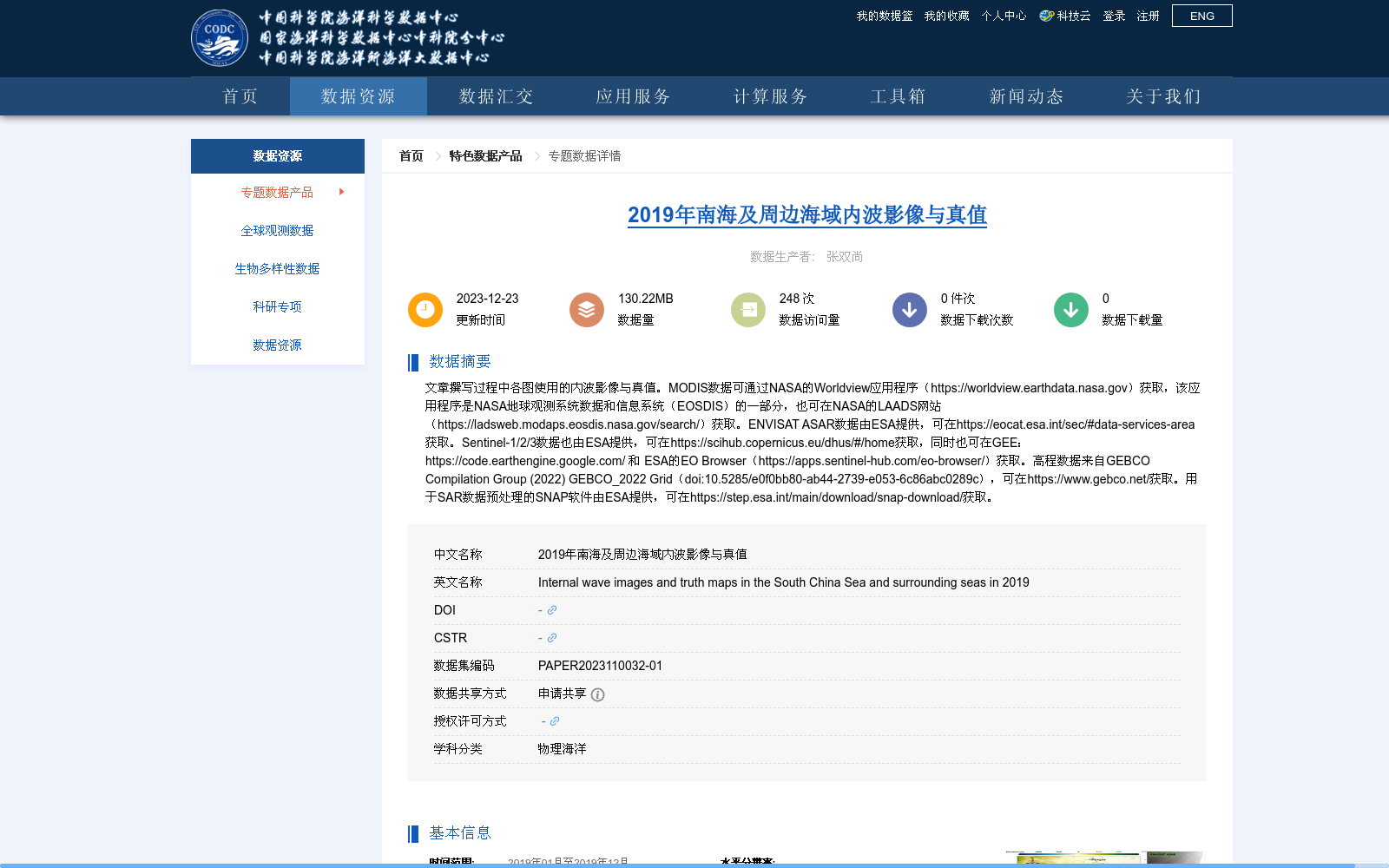Switch language with ENG button

pyautogui.click(x=1202, y=16)
